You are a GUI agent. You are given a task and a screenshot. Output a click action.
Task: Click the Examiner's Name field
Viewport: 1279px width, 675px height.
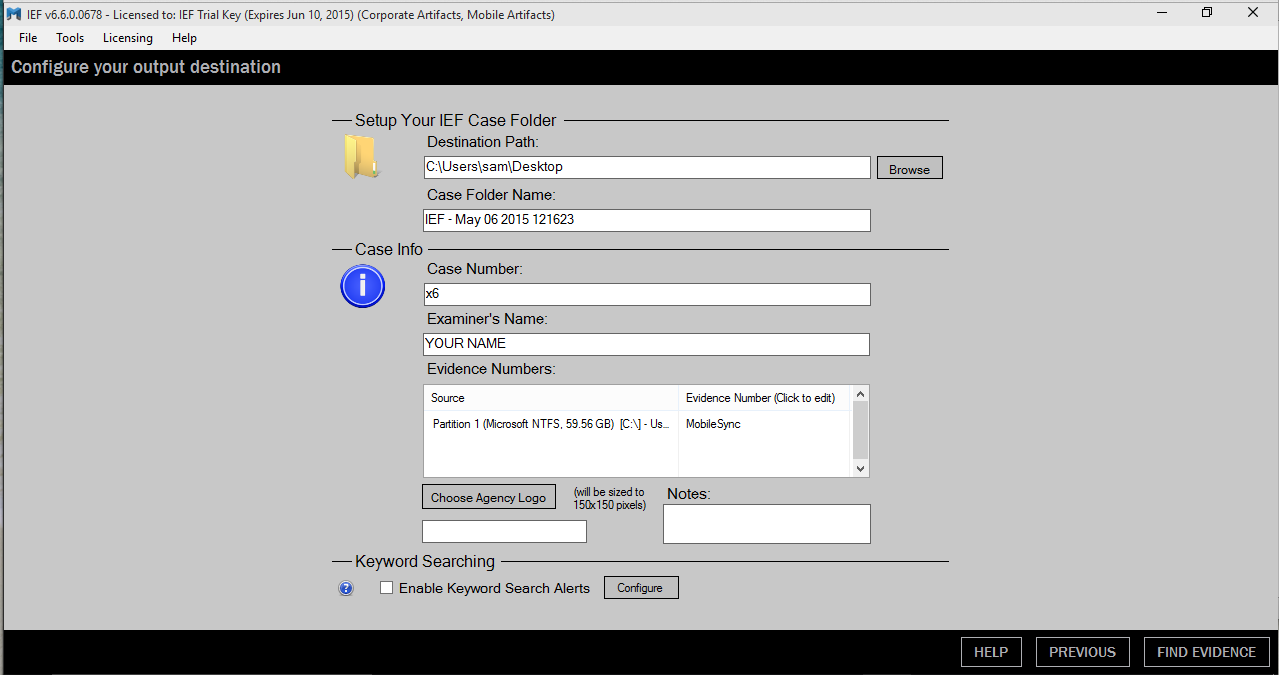[647, 344]
